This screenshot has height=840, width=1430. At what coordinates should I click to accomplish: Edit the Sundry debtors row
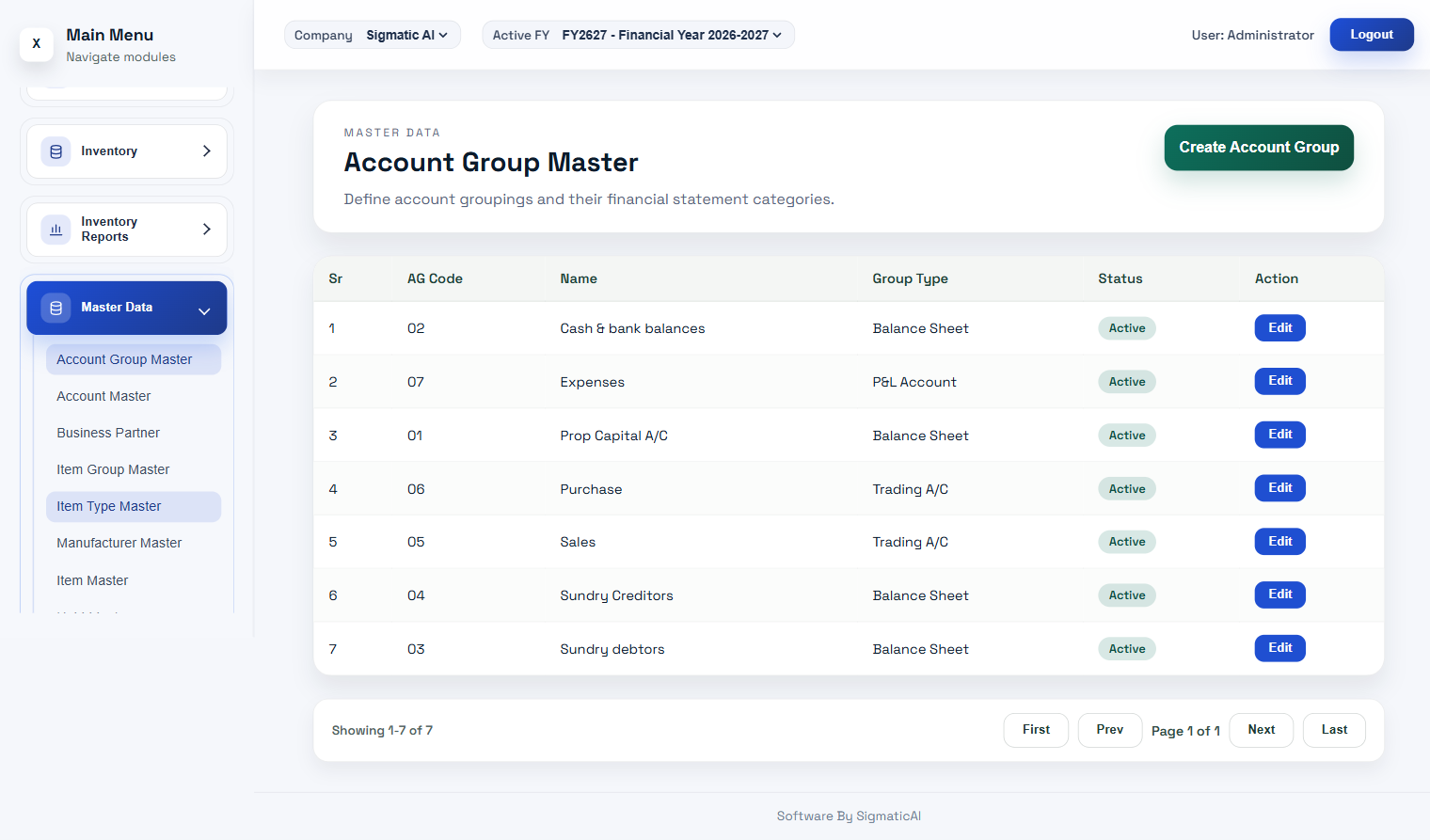click(1280, 648)
